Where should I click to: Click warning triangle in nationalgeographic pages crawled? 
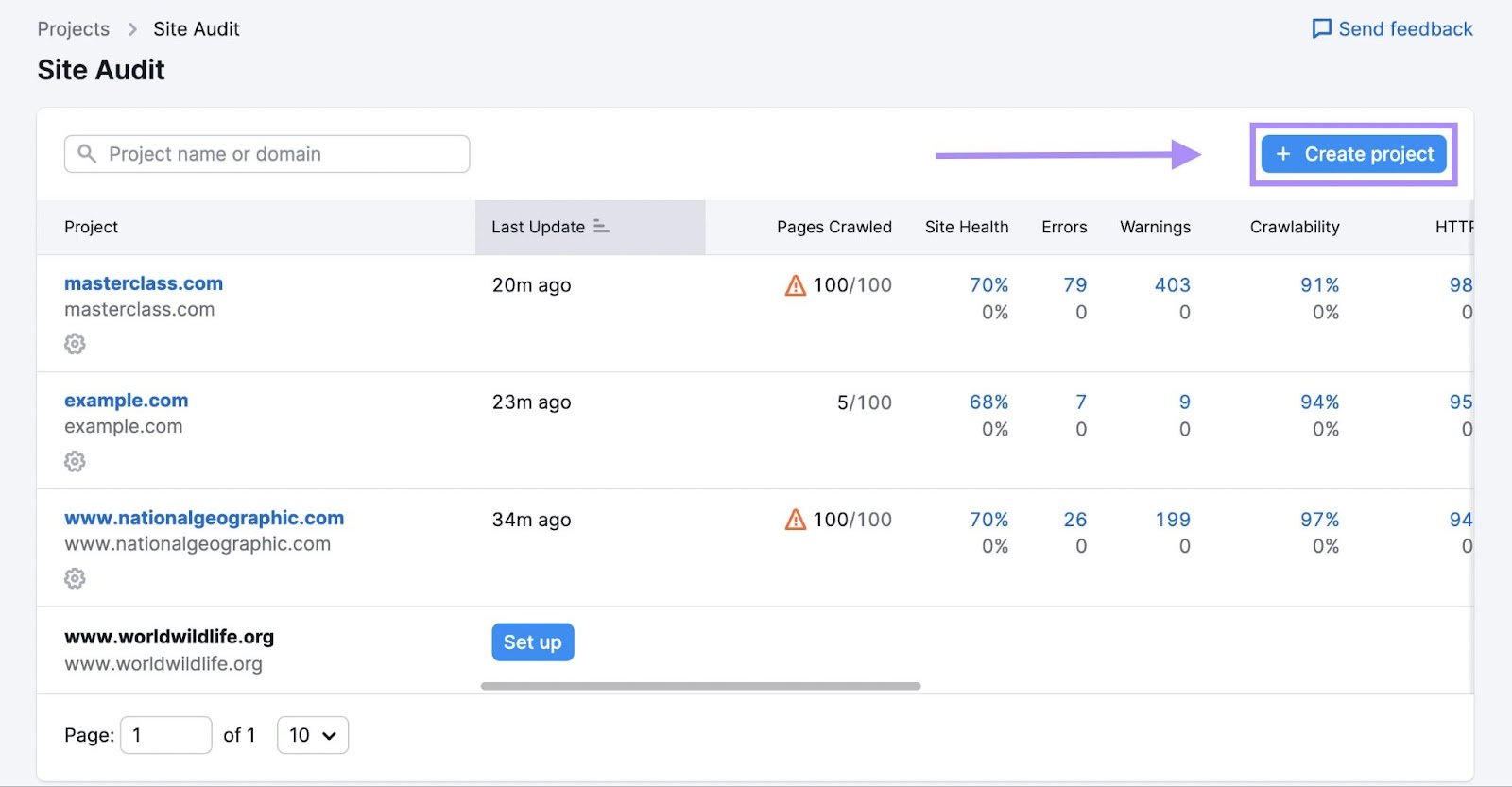pos(796,519)
